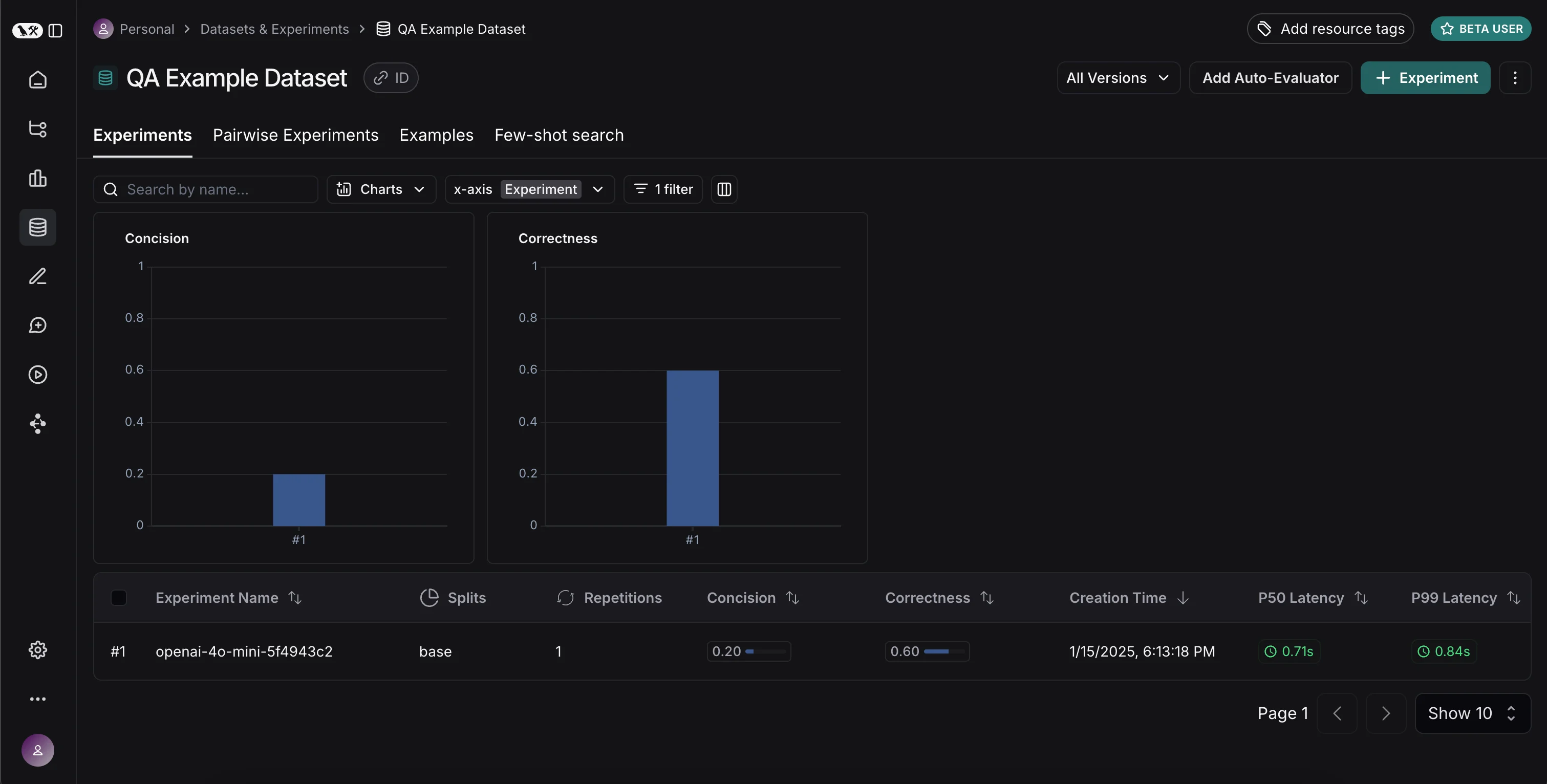1547x784 pixels.
Task: Click the search magnifier icon
Action: (111, 190)
